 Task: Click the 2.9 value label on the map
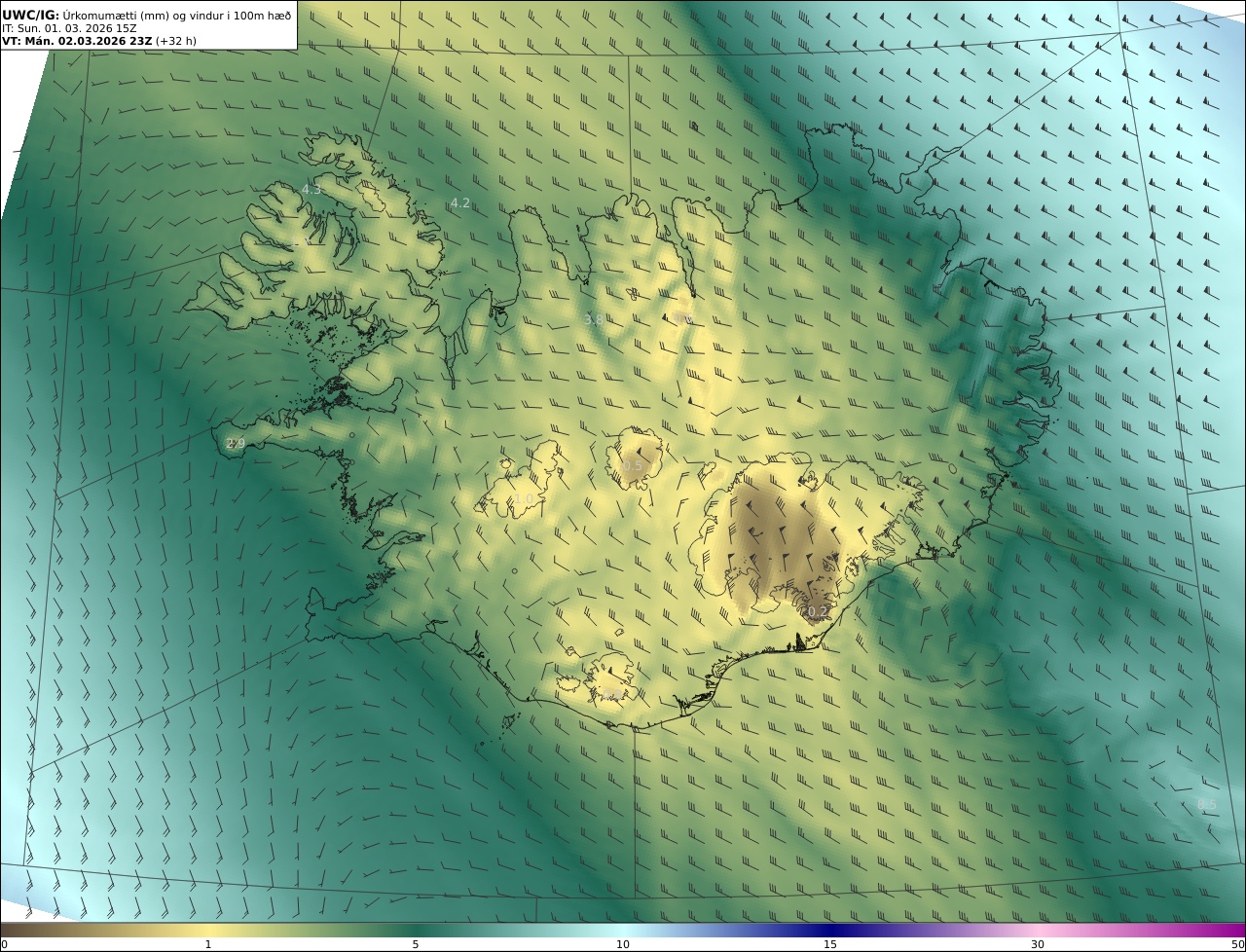point(236,443)
